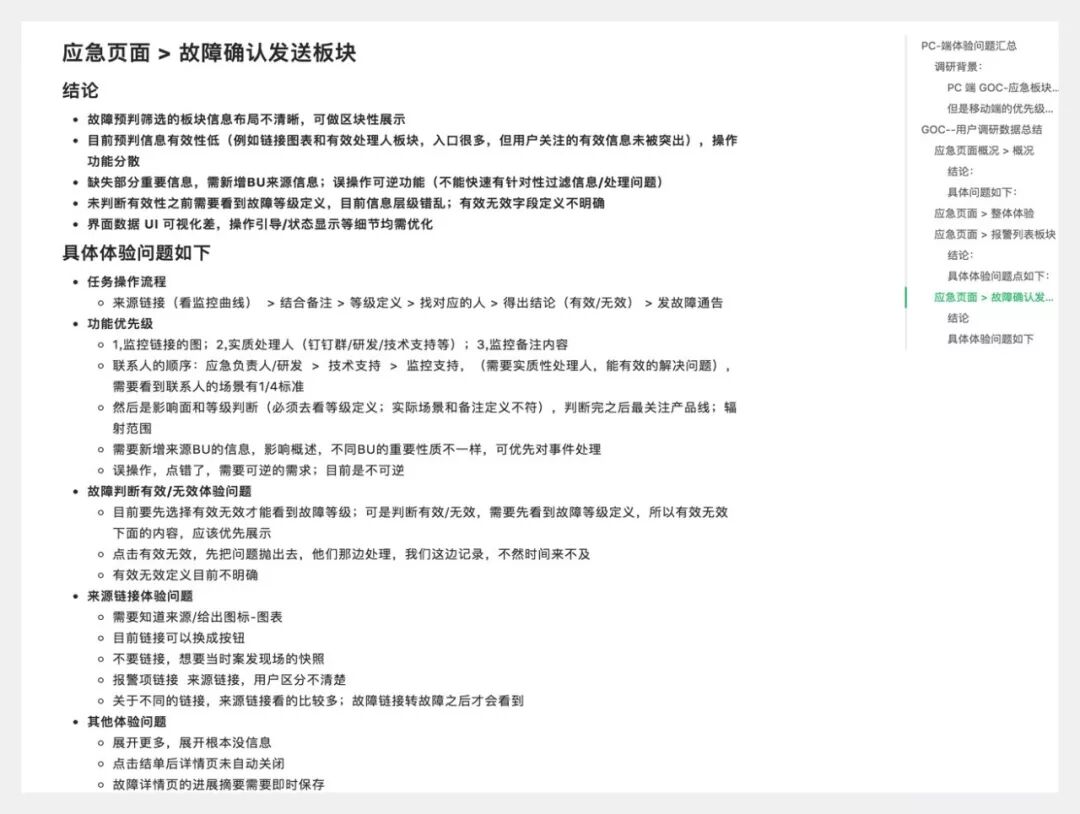Click line starting '需要新增来源BU的信息'
Screen dimensions: 1080x814
tap(357, 449)
